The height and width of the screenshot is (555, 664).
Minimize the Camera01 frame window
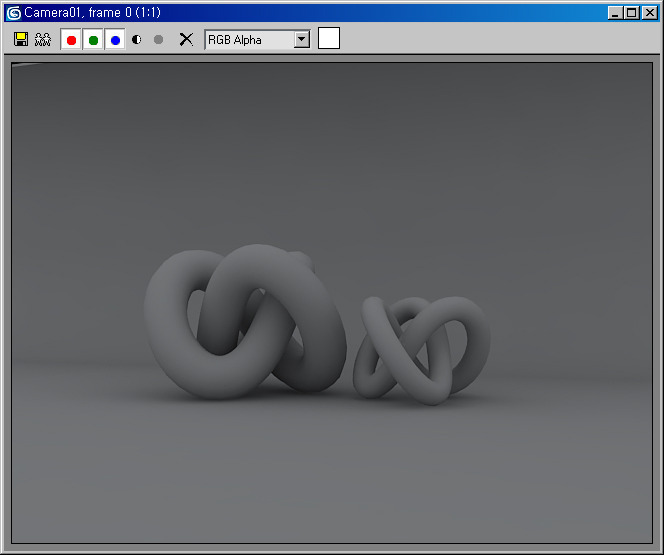615,13
